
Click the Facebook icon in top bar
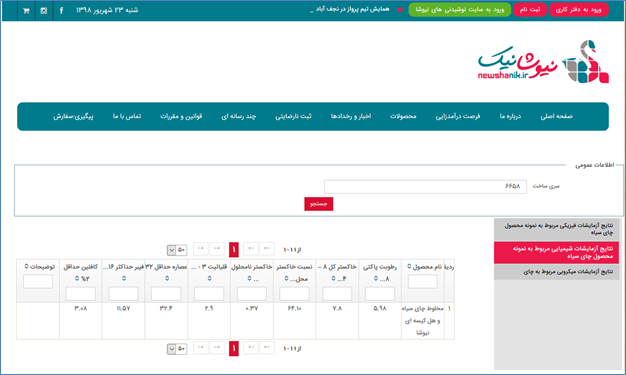61,11
